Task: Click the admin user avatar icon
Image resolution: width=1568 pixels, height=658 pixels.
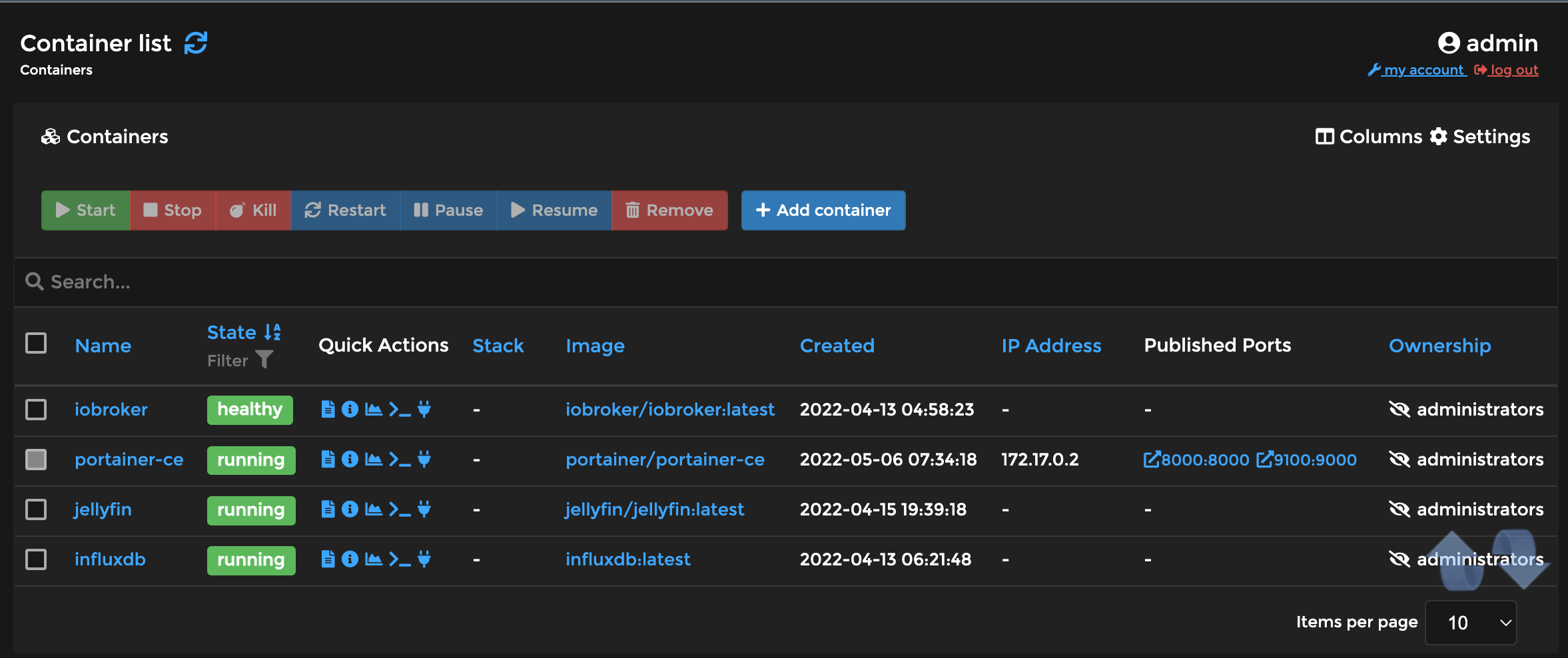Action: [1449, 43]
